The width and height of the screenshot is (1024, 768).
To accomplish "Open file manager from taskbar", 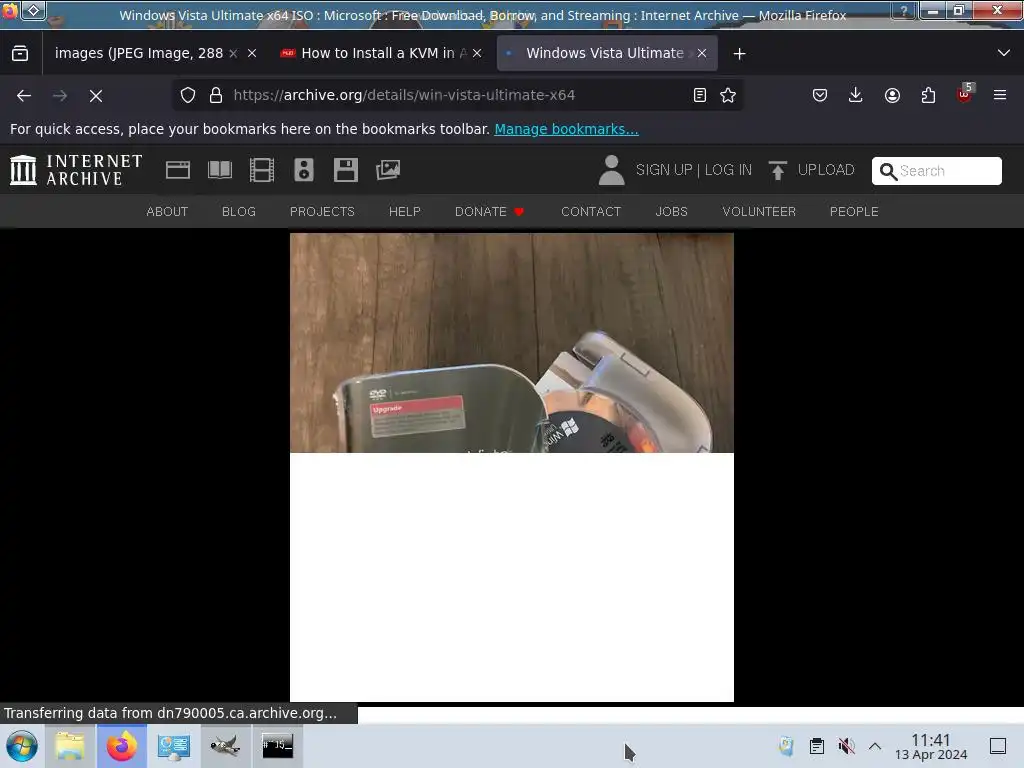I will point(70,746).
